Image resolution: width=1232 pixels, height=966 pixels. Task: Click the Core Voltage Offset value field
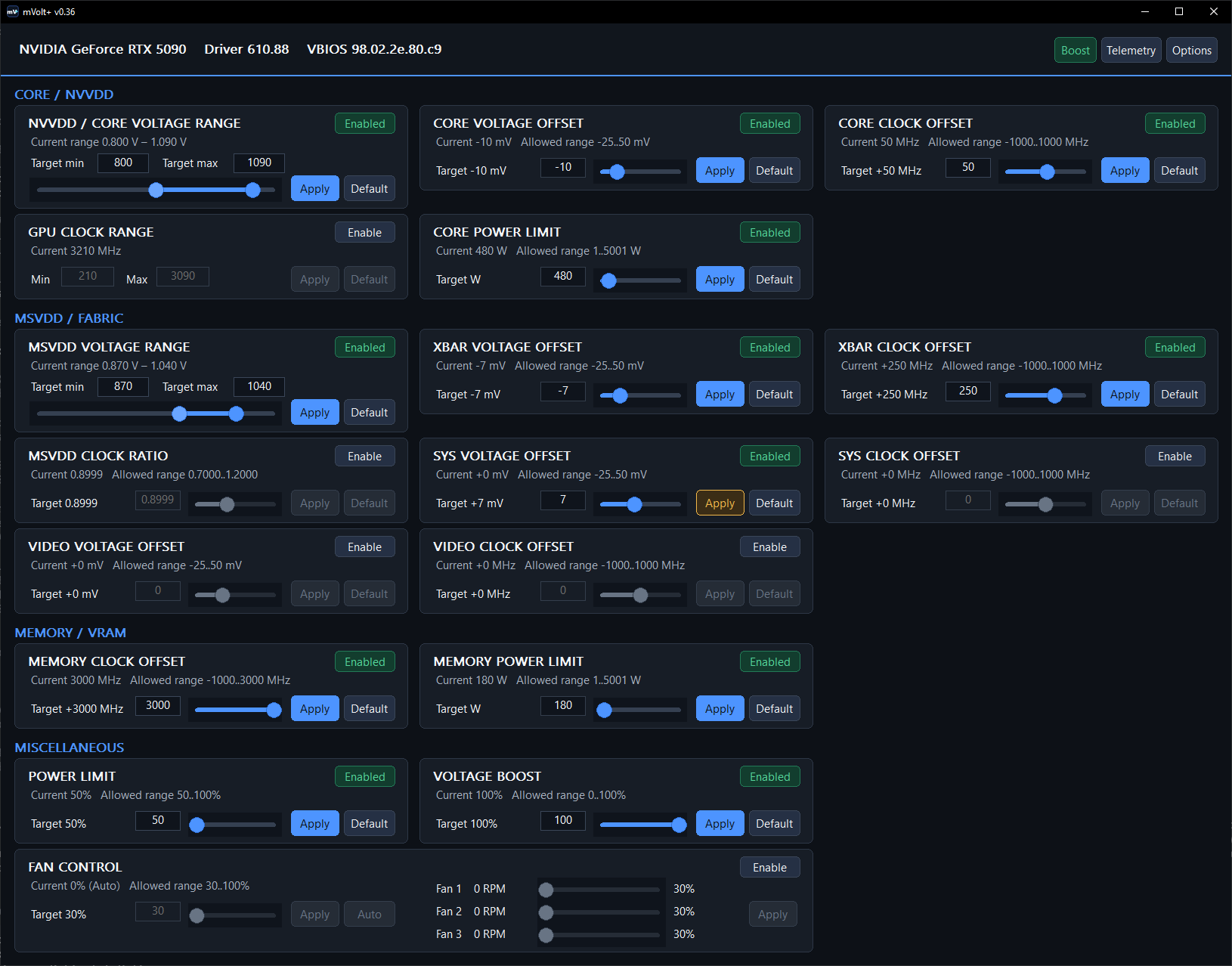563,167
